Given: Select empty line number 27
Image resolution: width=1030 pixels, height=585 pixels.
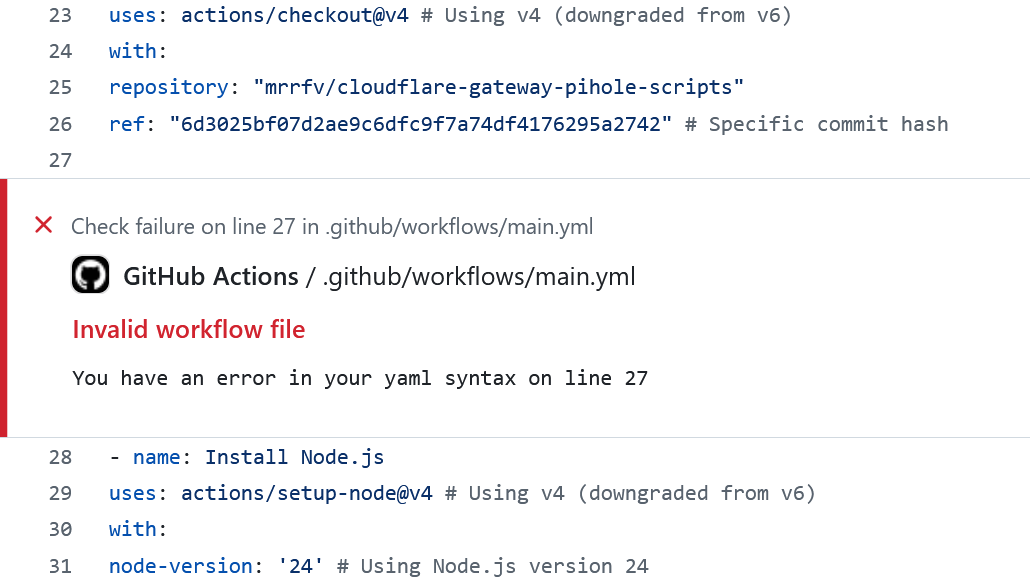Looking at the screenshot, I should pos(60,160).
